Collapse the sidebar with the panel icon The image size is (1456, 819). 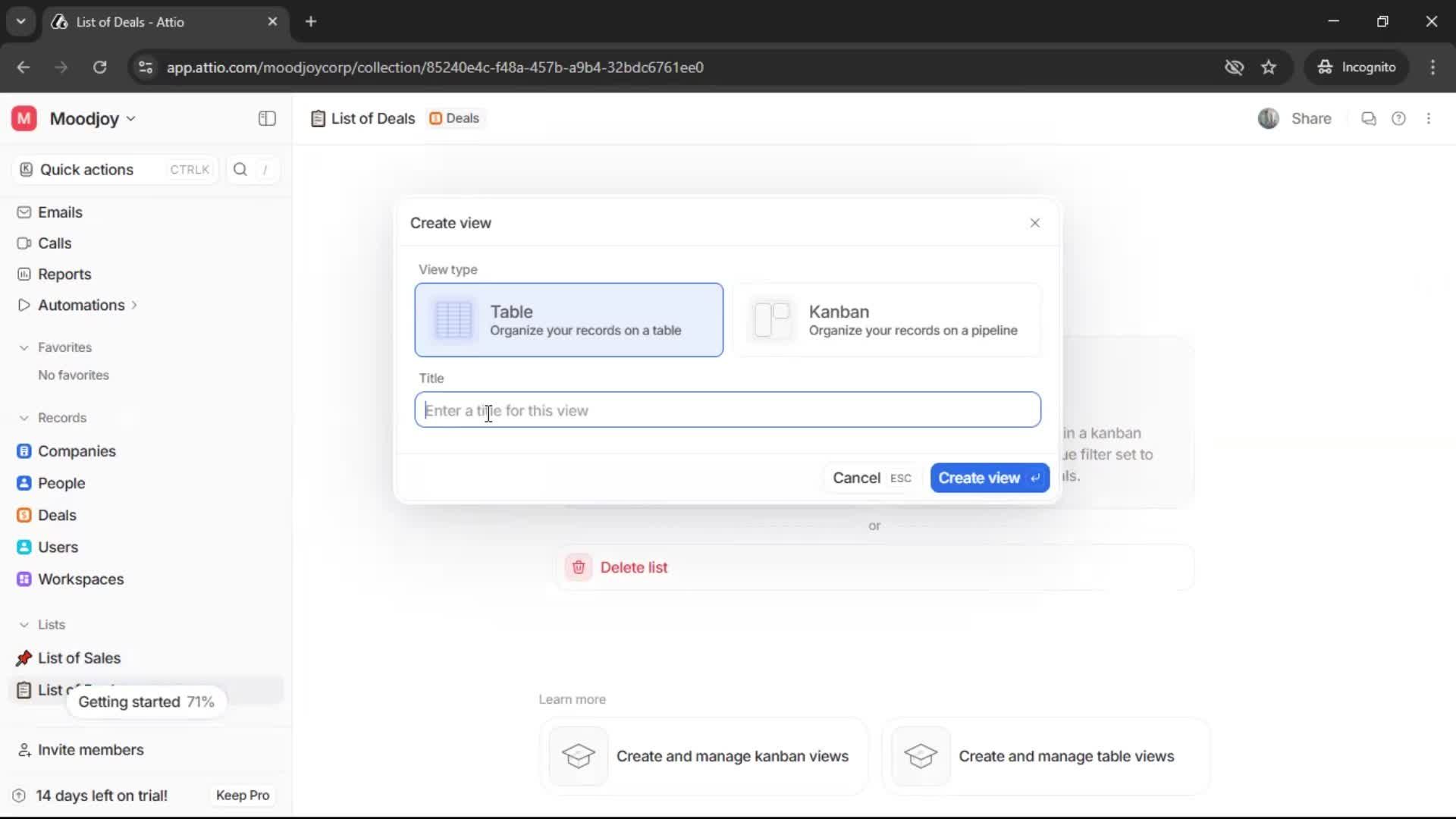(x=266, y=118)
